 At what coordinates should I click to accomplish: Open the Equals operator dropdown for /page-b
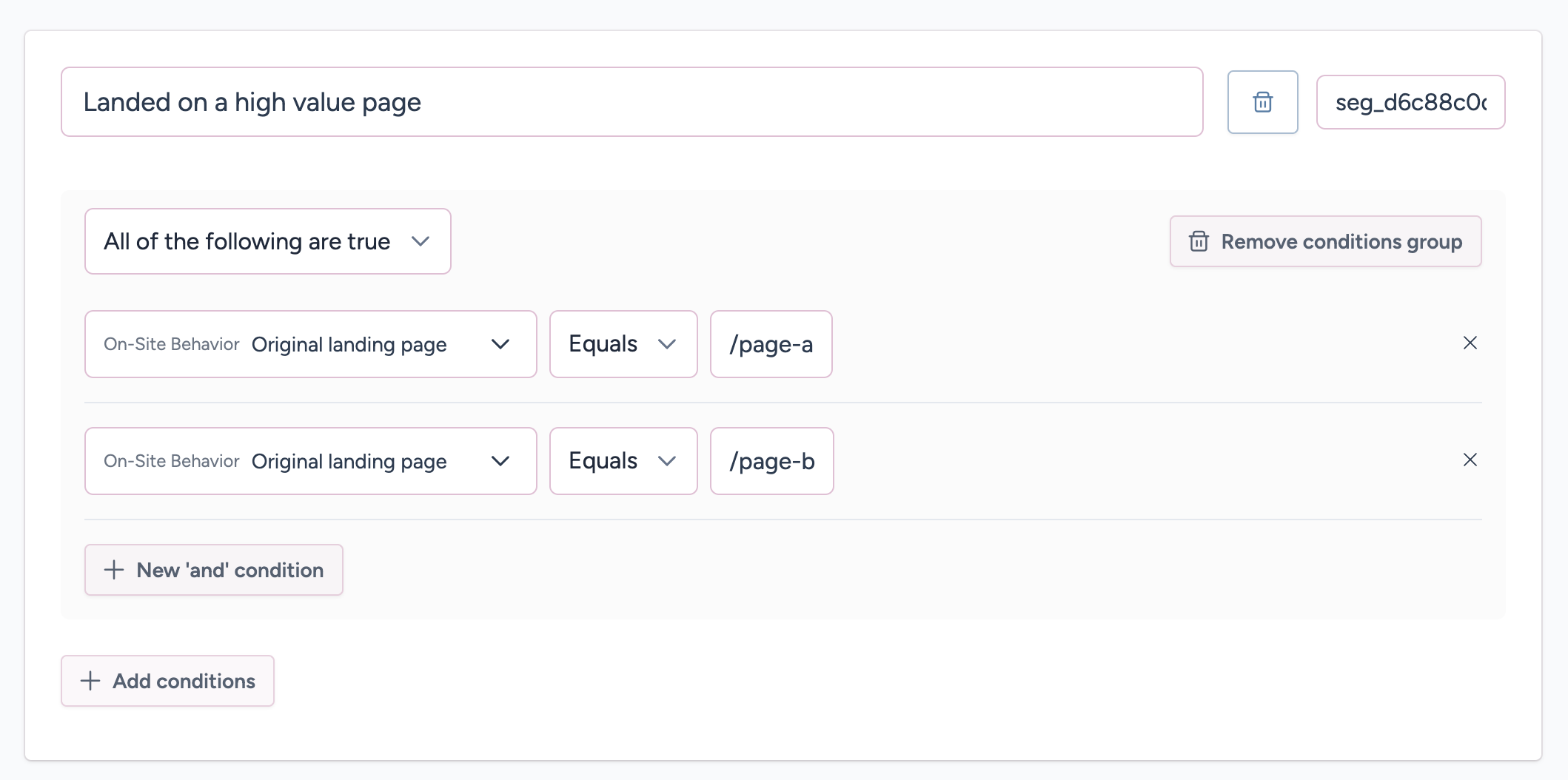pyautogui.click(x=623, y=461)
